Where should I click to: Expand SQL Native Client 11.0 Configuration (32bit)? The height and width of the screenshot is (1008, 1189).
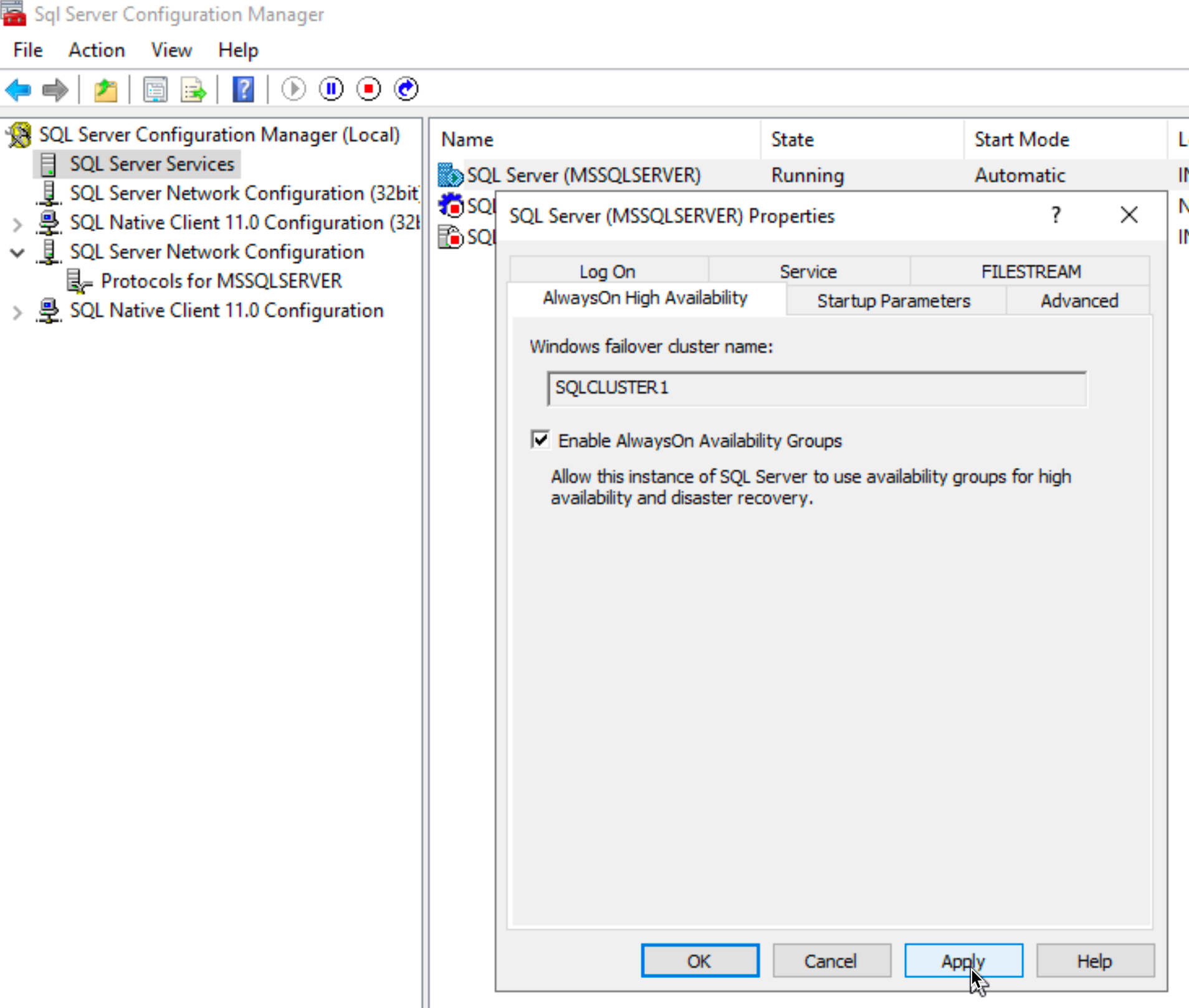17,223
